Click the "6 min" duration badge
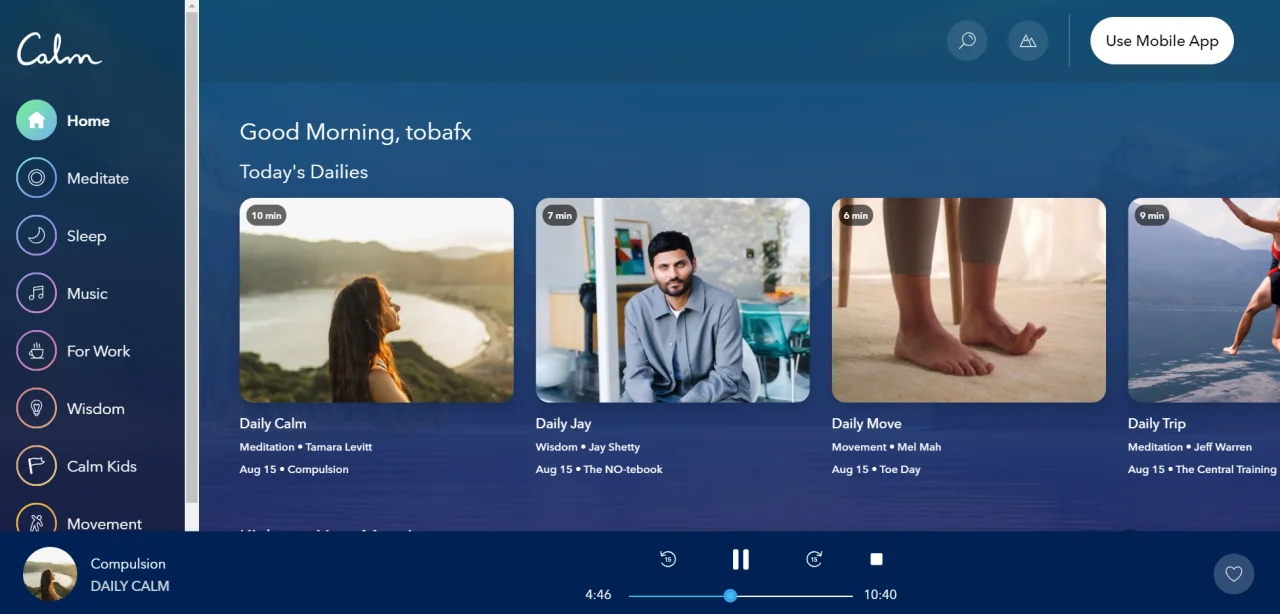The image size is (1280, 614). [x=856, y=215]
